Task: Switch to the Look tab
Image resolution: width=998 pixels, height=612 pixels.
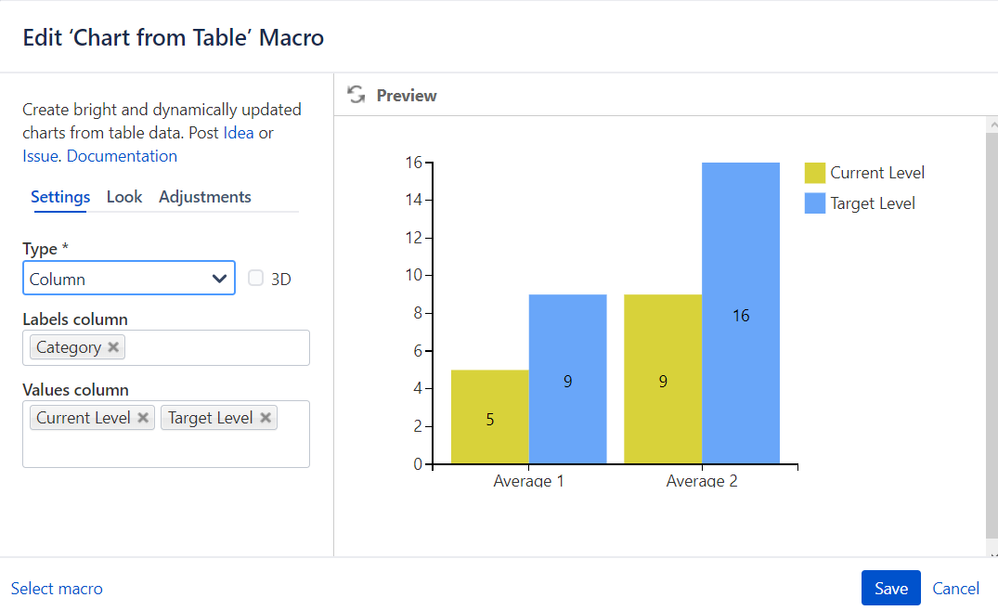Action: 124,197
